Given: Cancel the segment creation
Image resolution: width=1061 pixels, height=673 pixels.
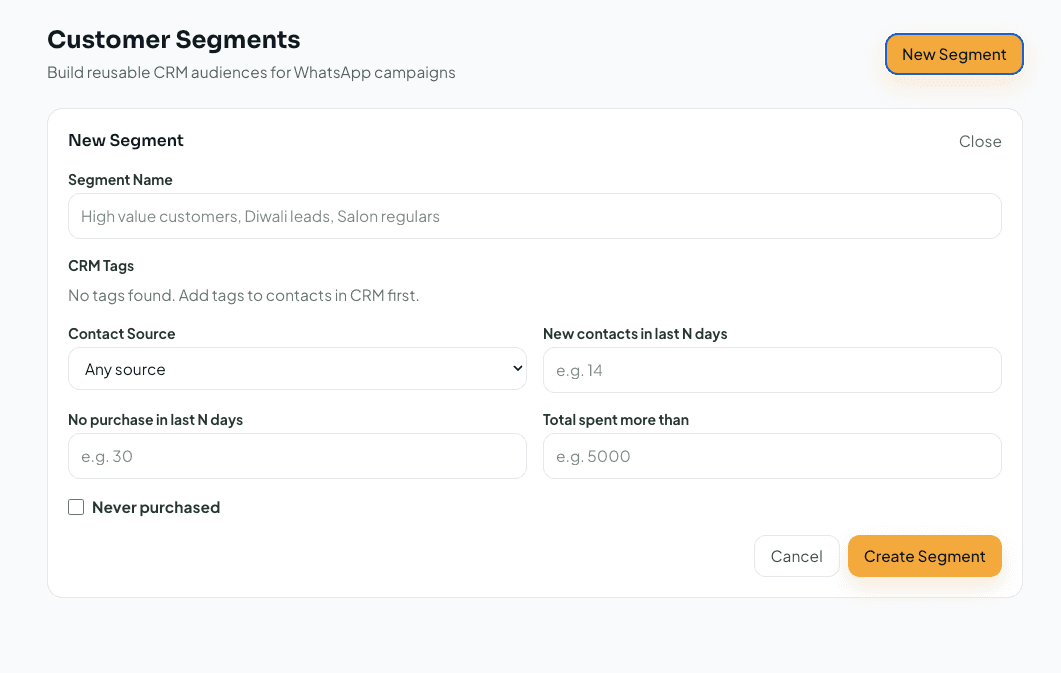Looking at the screenshot, I should pyautogui.click(x=796, y=556).
